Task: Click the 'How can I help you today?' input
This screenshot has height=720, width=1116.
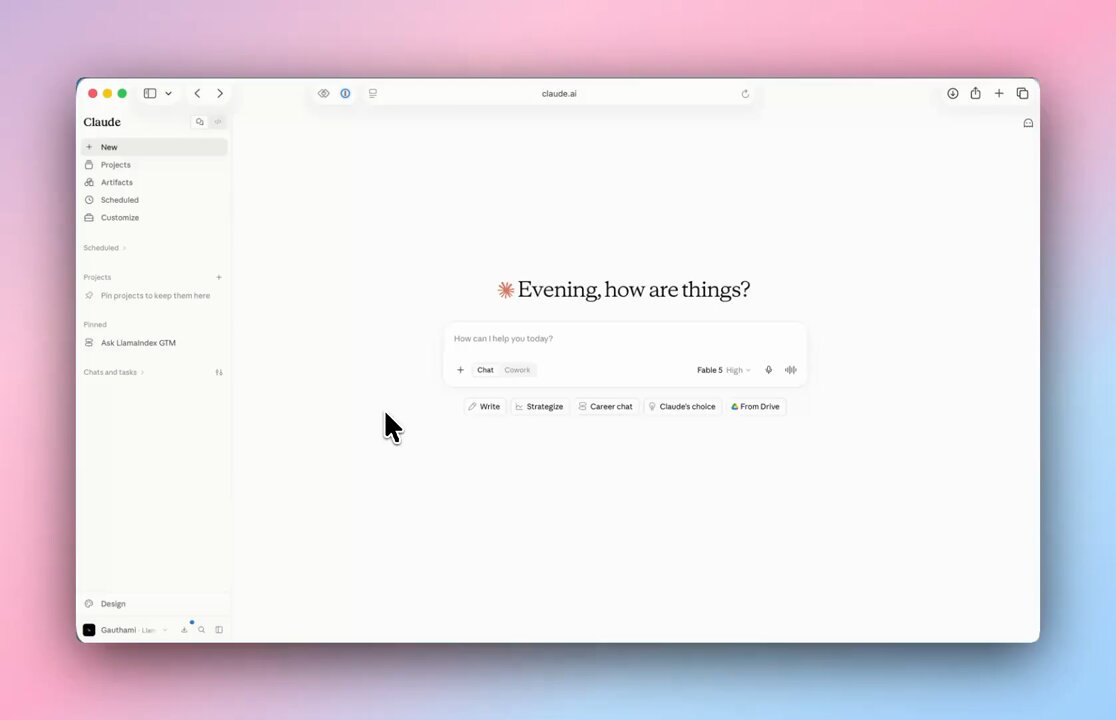Action: [x=625, y=339]
